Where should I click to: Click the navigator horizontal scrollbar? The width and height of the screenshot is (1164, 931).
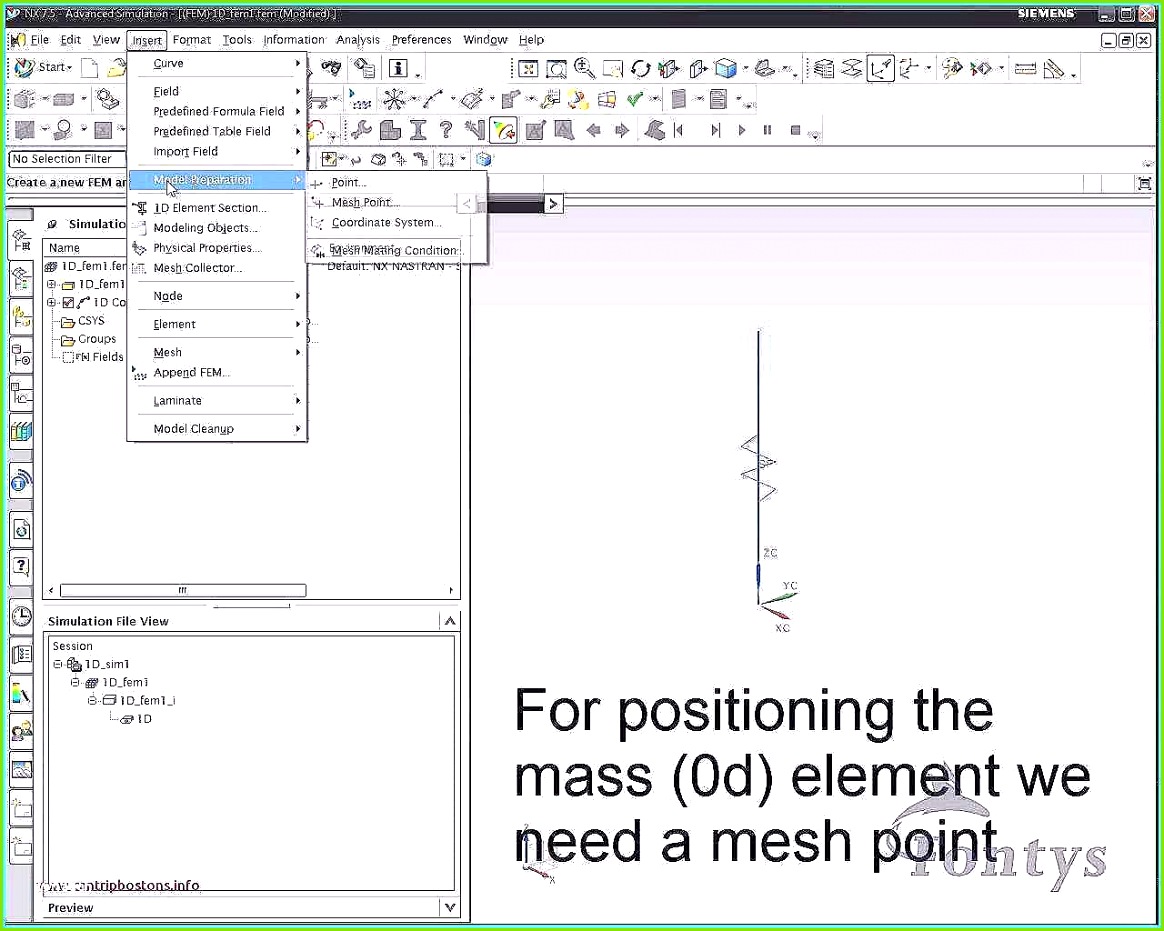(183, 590)
